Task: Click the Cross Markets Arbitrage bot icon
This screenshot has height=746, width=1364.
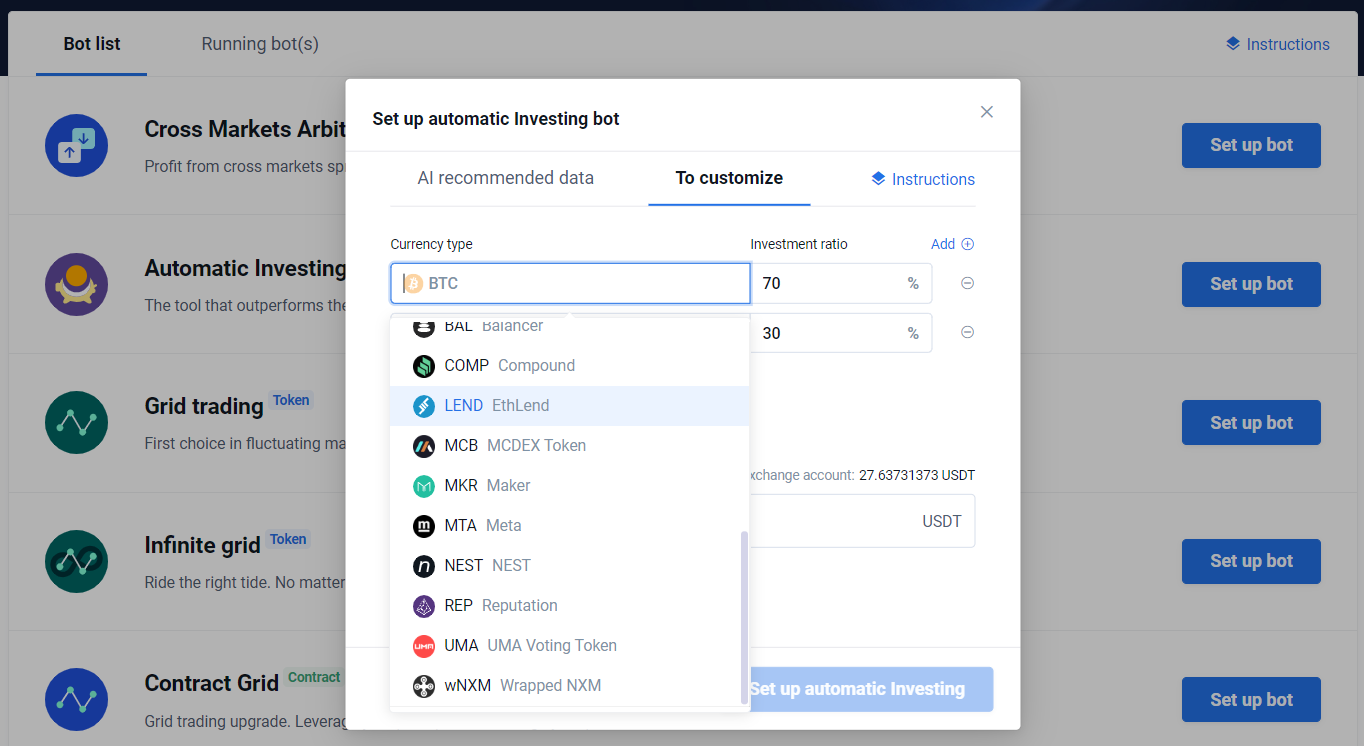Action: pos(76,146)
